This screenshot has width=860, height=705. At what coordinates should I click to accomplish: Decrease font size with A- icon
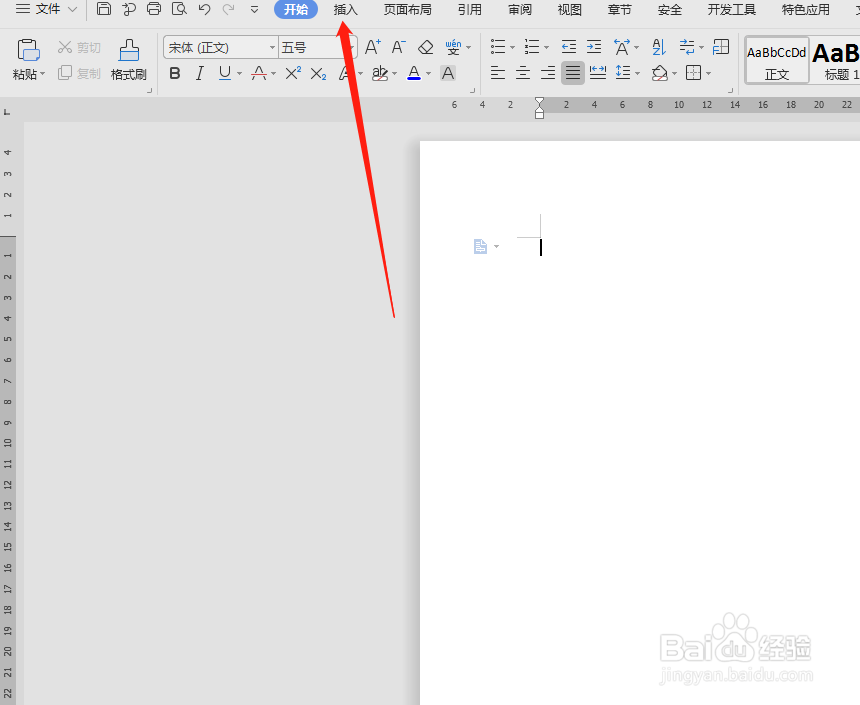399,47
